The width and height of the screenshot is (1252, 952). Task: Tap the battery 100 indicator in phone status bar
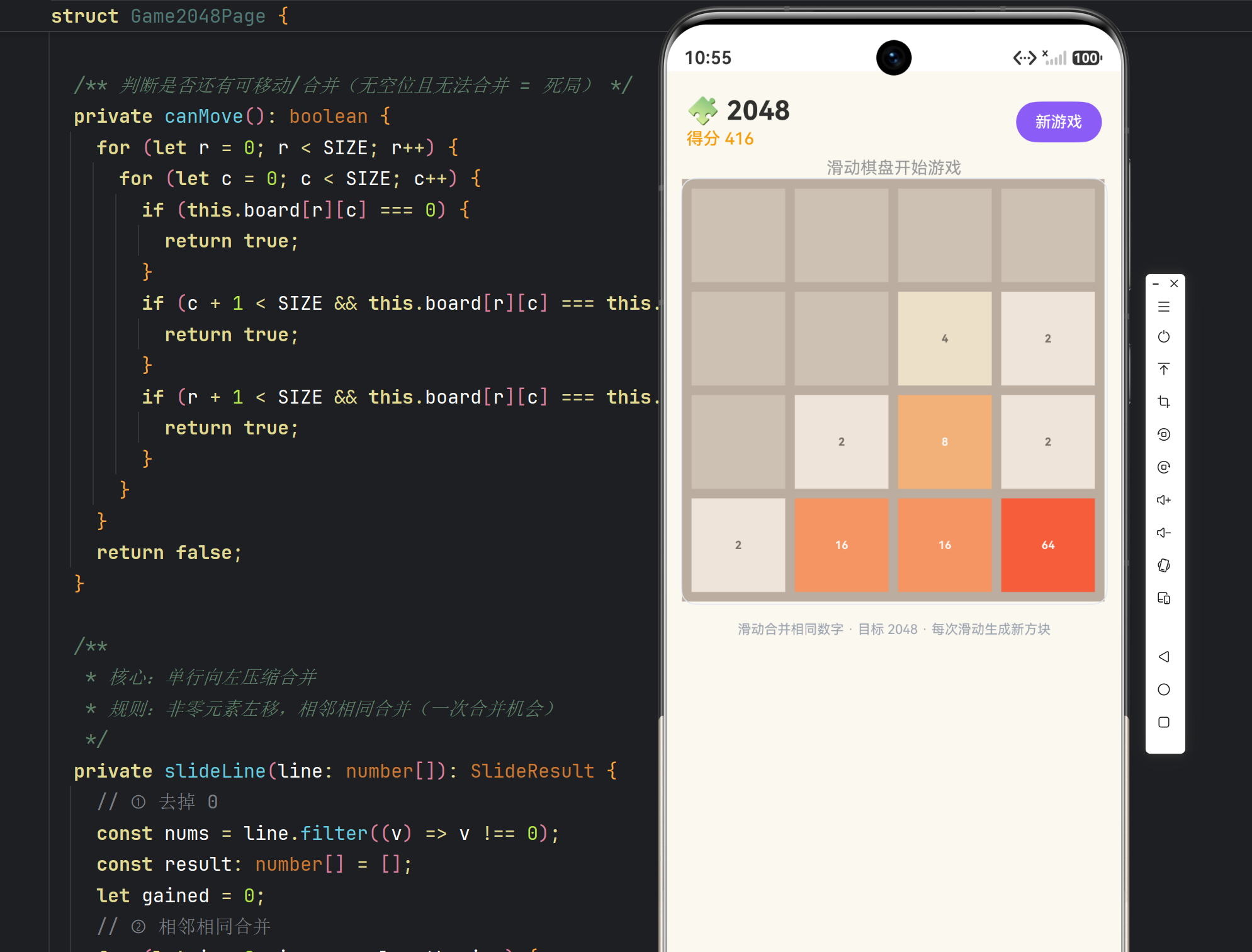click(1087, 58)
